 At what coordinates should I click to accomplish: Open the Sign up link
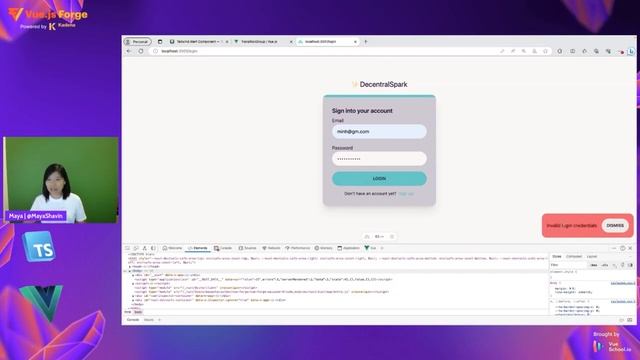click(x=406, y=194)
